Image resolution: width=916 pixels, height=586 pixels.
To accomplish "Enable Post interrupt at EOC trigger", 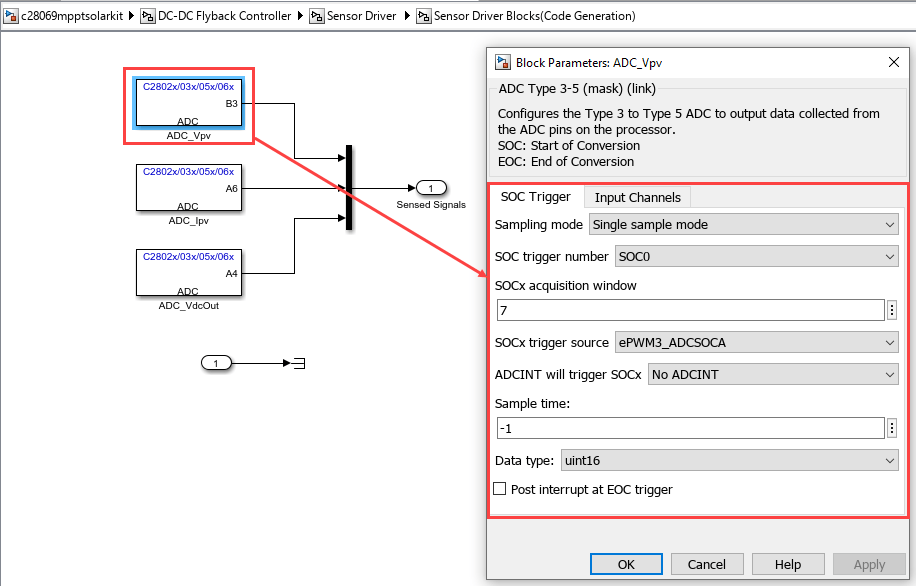I will coord(499,489).
